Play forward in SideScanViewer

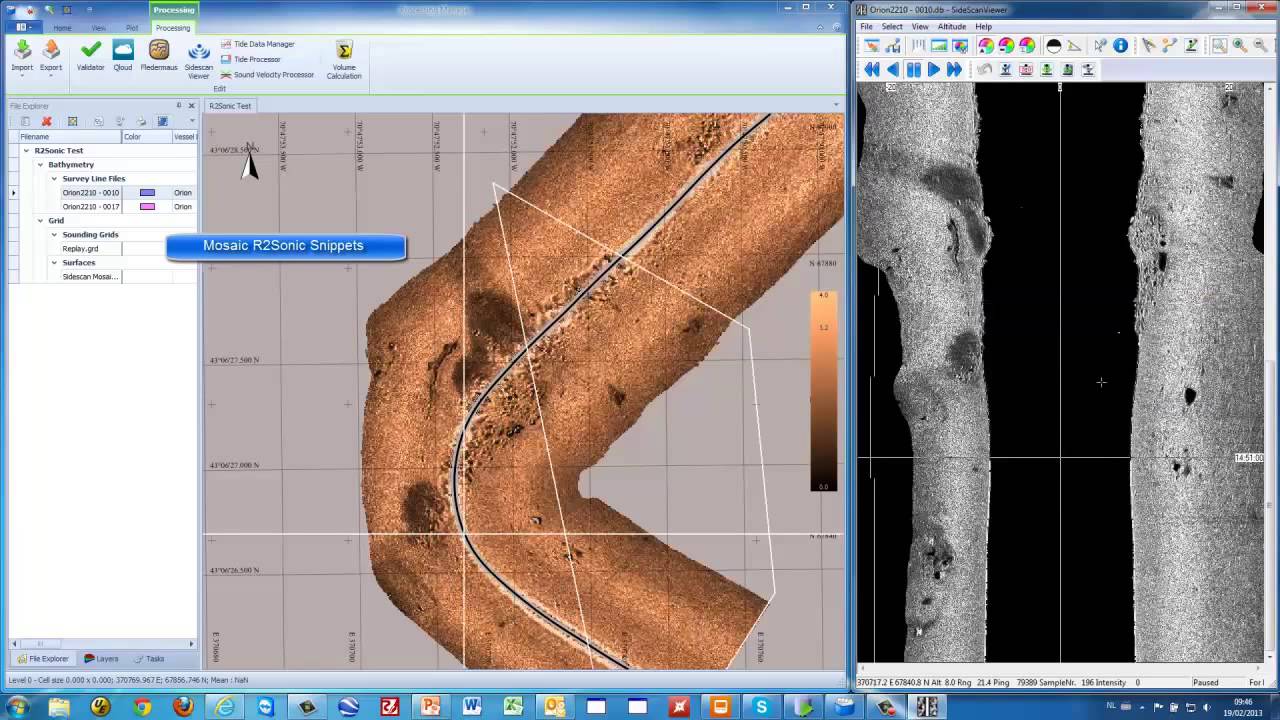pyautogui.click(x=934, y=69)
